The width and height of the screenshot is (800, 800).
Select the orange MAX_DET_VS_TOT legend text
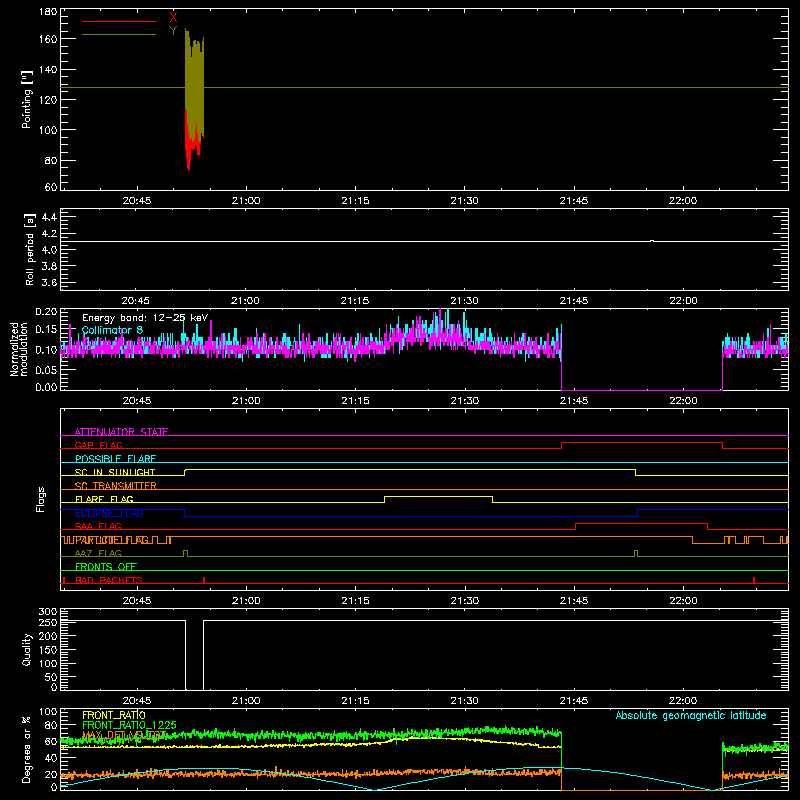(124, 735)
